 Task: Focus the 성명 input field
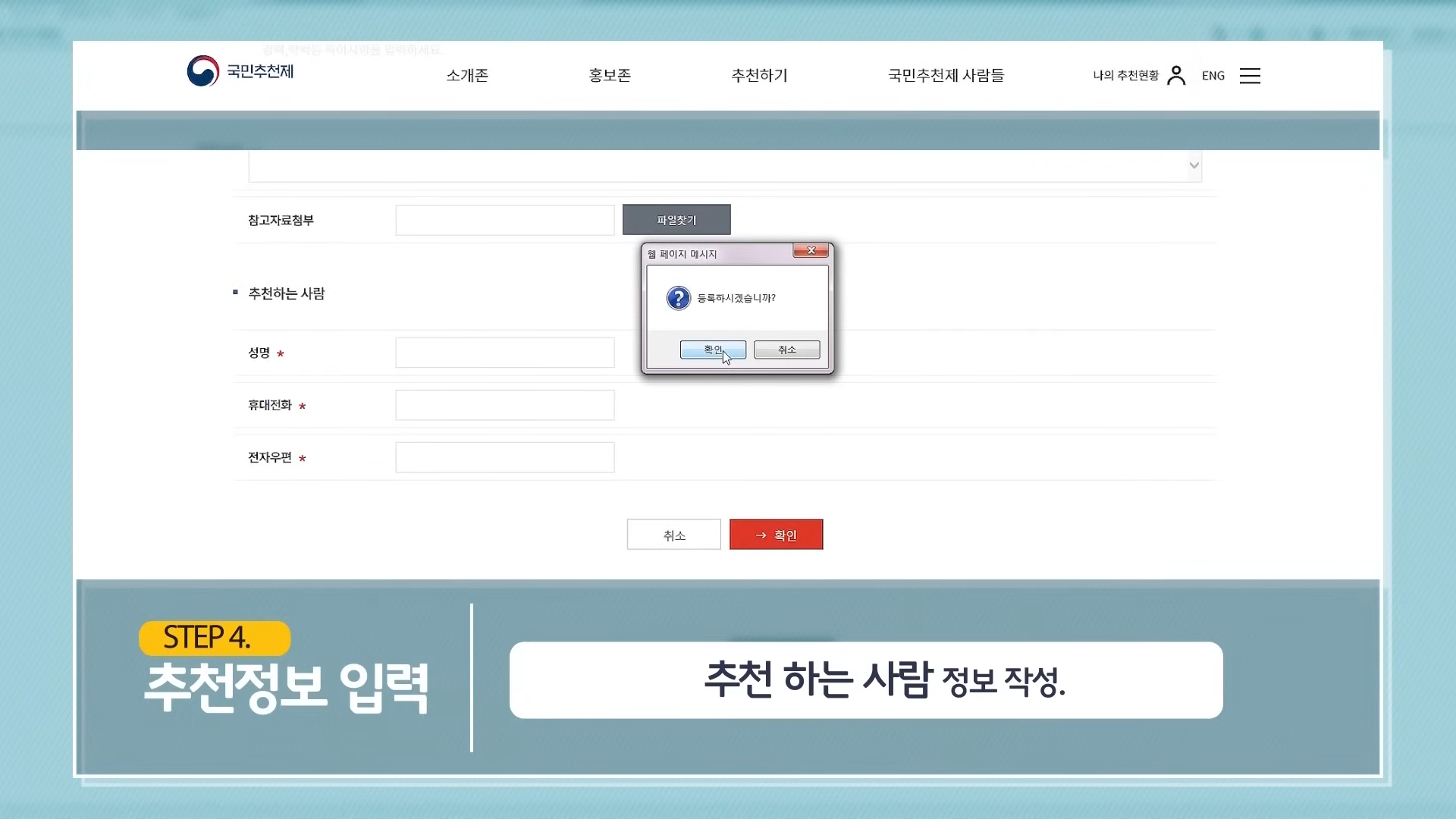tap(504, 353)
